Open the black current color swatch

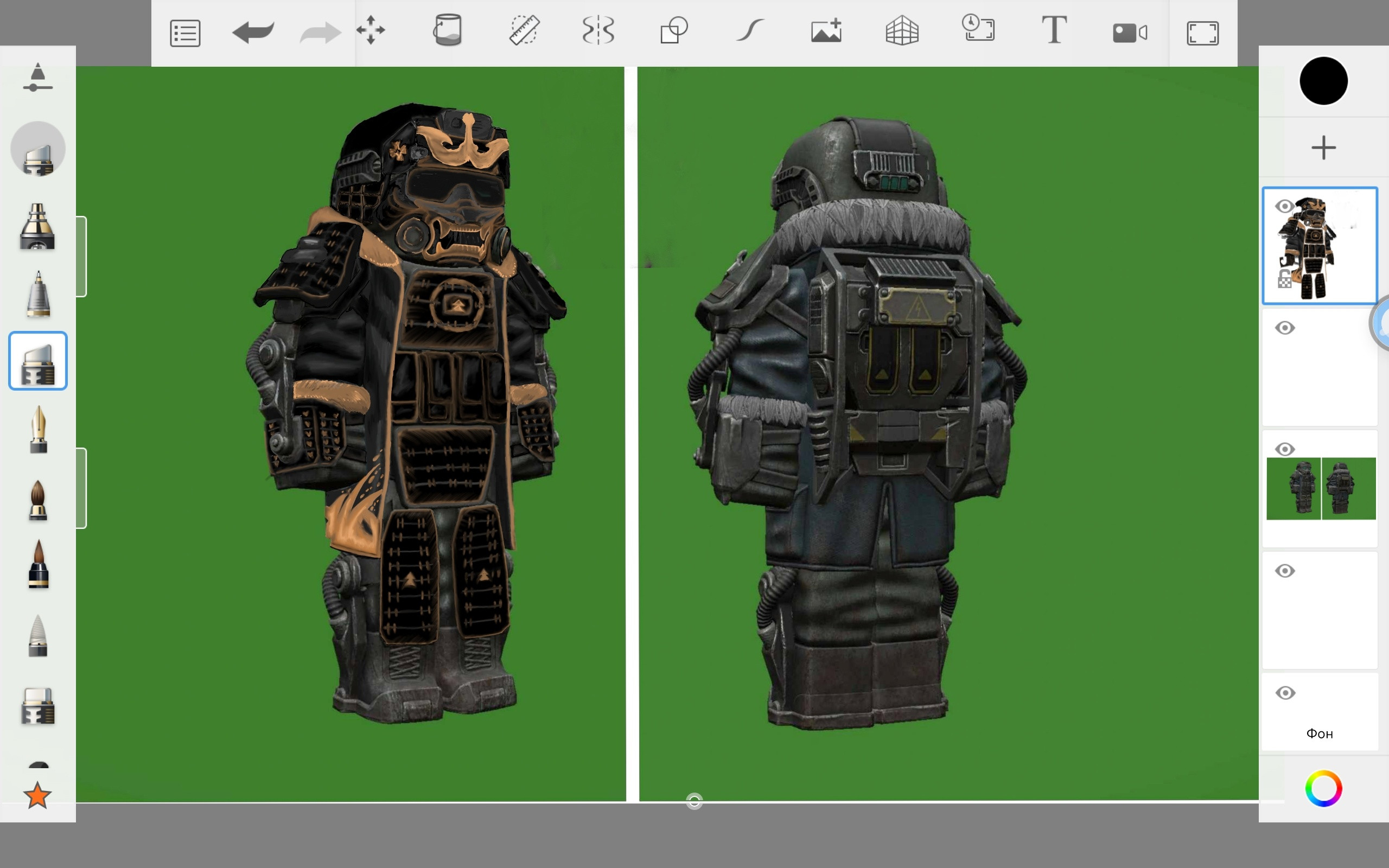pyautogui.click(x=1323, y=81)
